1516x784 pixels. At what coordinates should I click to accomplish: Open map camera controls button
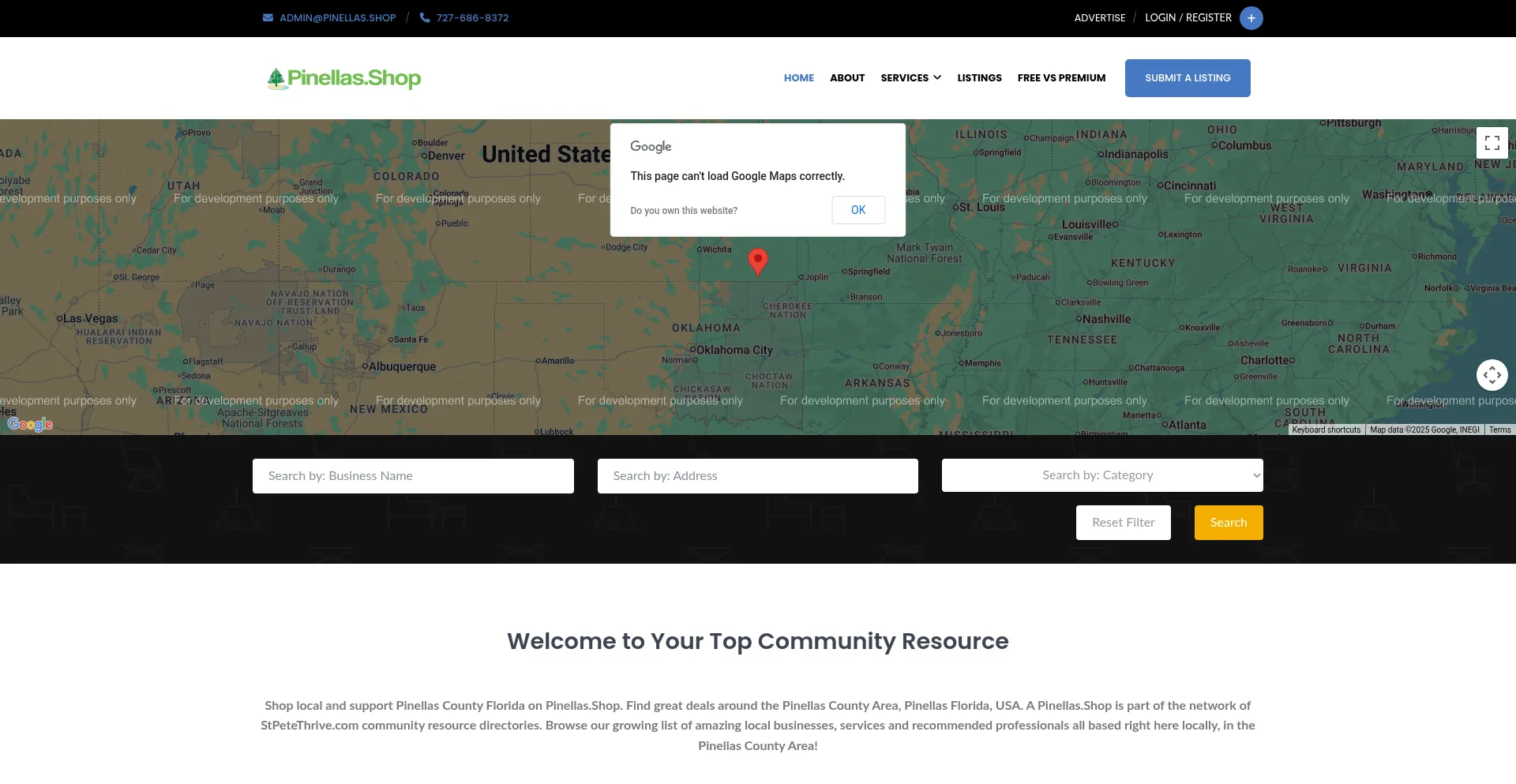[x=1492, y=375]
